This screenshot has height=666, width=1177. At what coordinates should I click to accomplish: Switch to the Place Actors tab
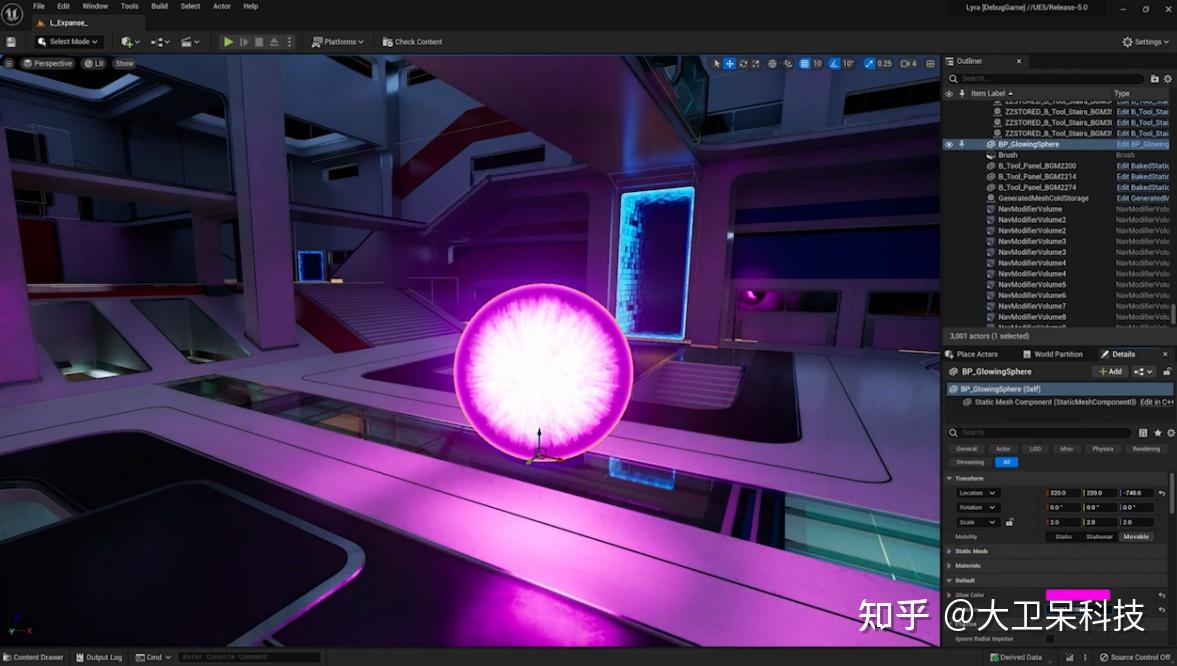pos(972,354)
